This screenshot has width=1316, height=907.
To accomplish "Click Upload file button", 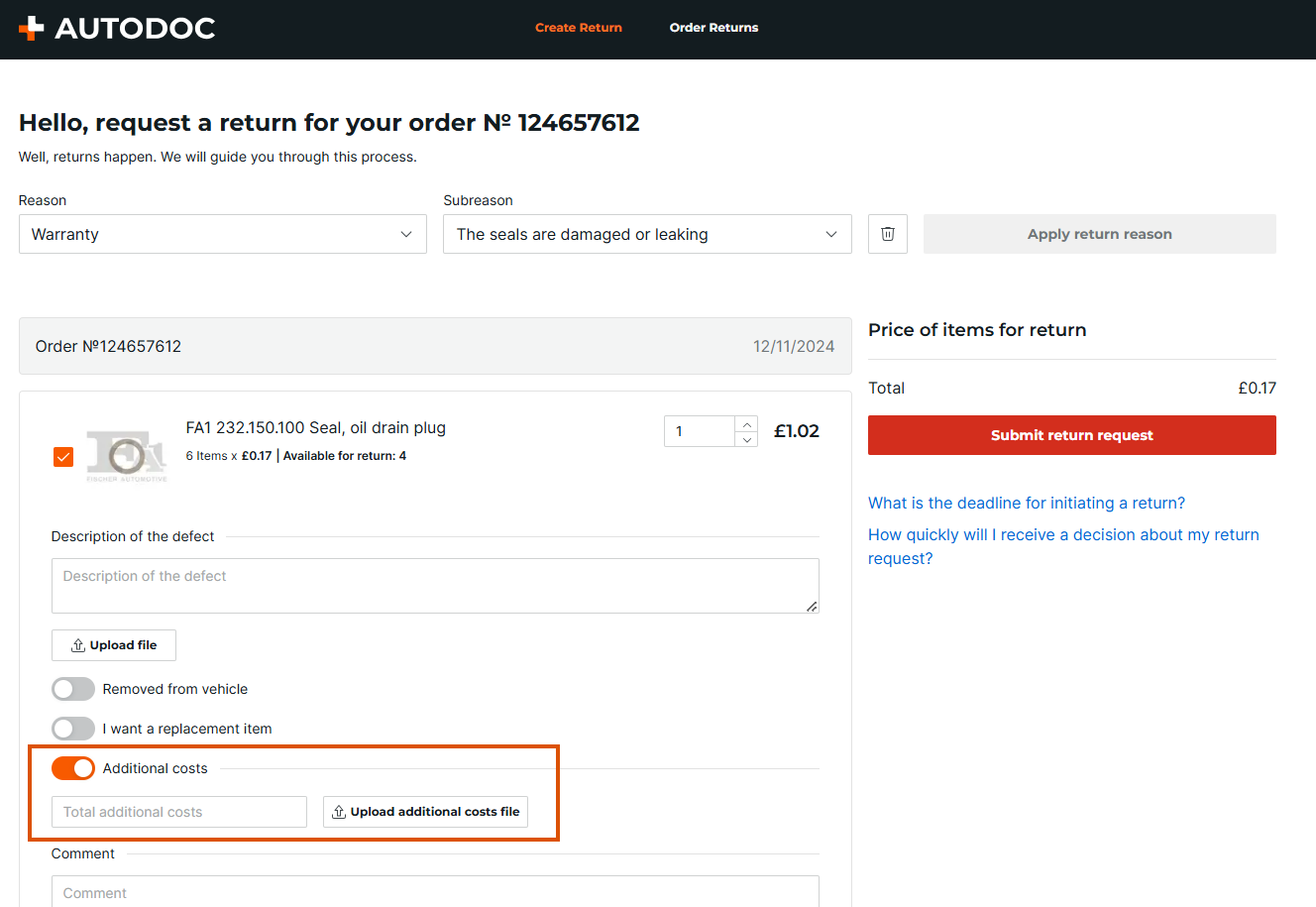I will coord(114,645).
